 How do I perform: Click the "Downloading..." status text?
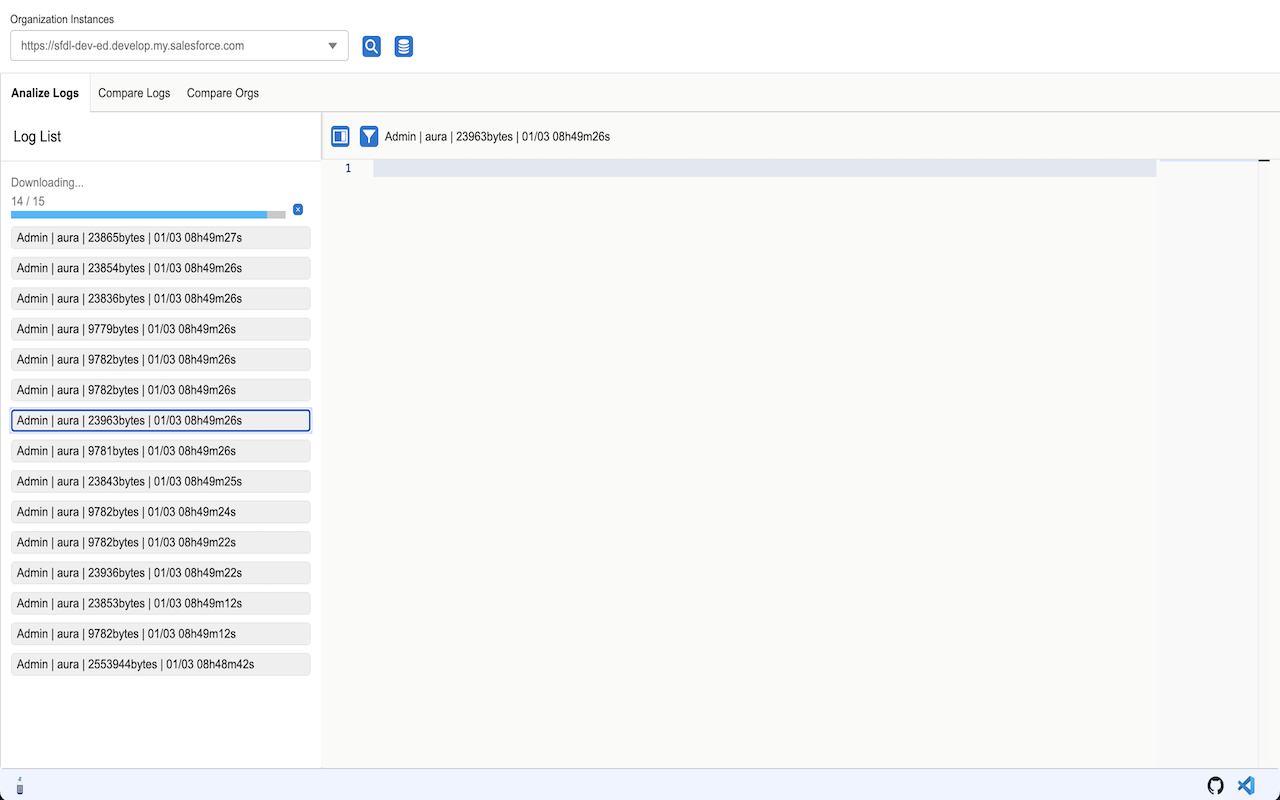(47, 183)
